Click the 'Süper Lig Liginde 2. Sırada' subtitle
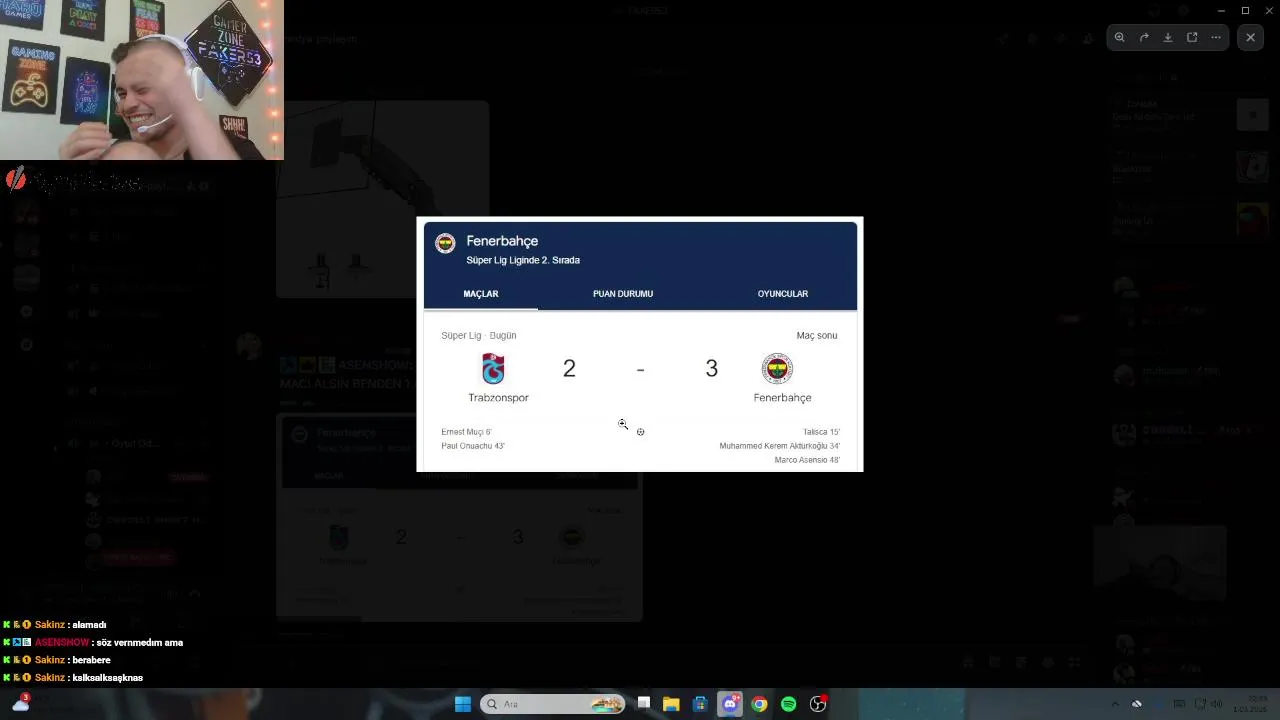 click(523, 260)
